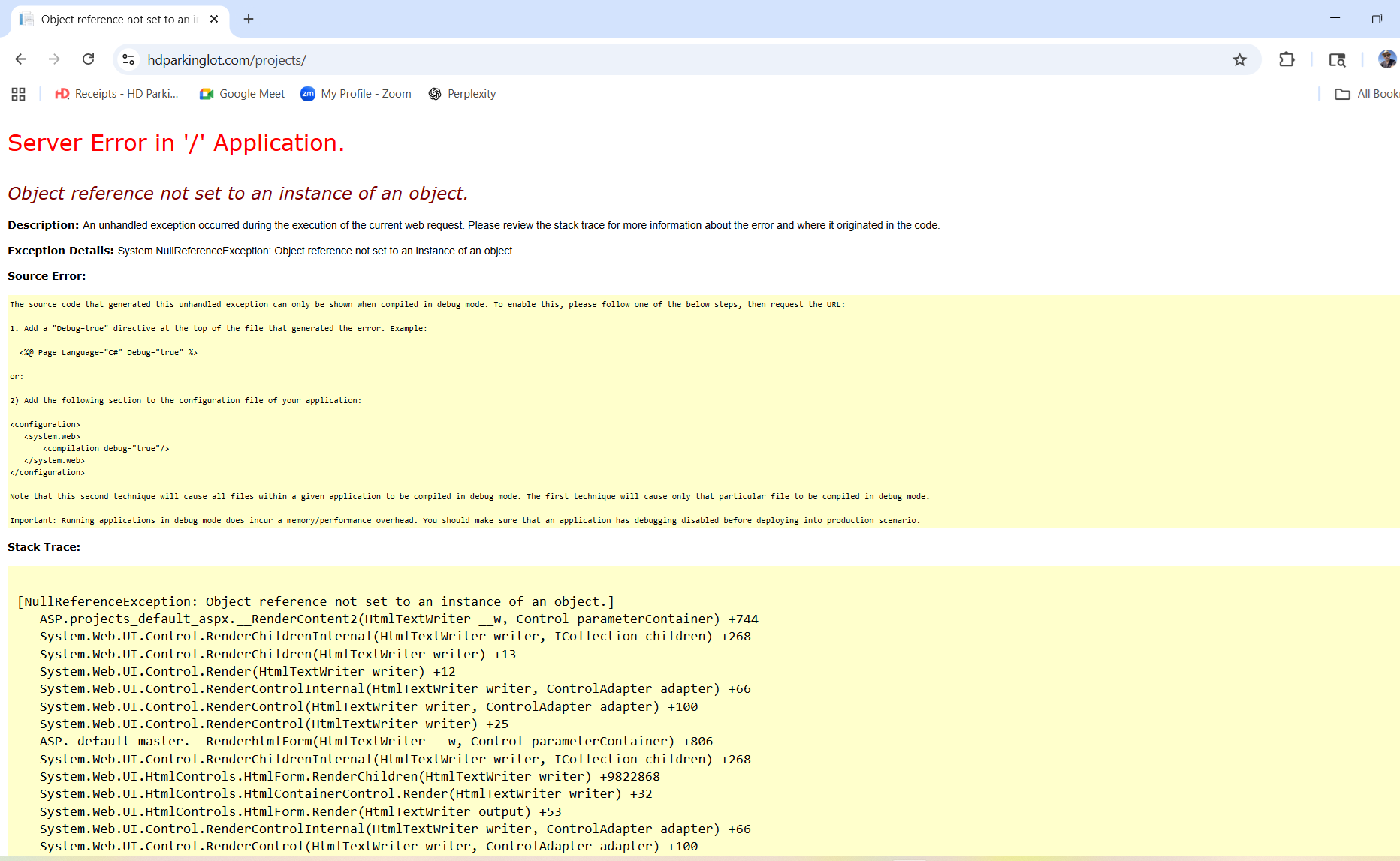Close the current browser tab
The height and width of the screenshot is (861, 1400).
pyautogui.click(x=214, y=20)
